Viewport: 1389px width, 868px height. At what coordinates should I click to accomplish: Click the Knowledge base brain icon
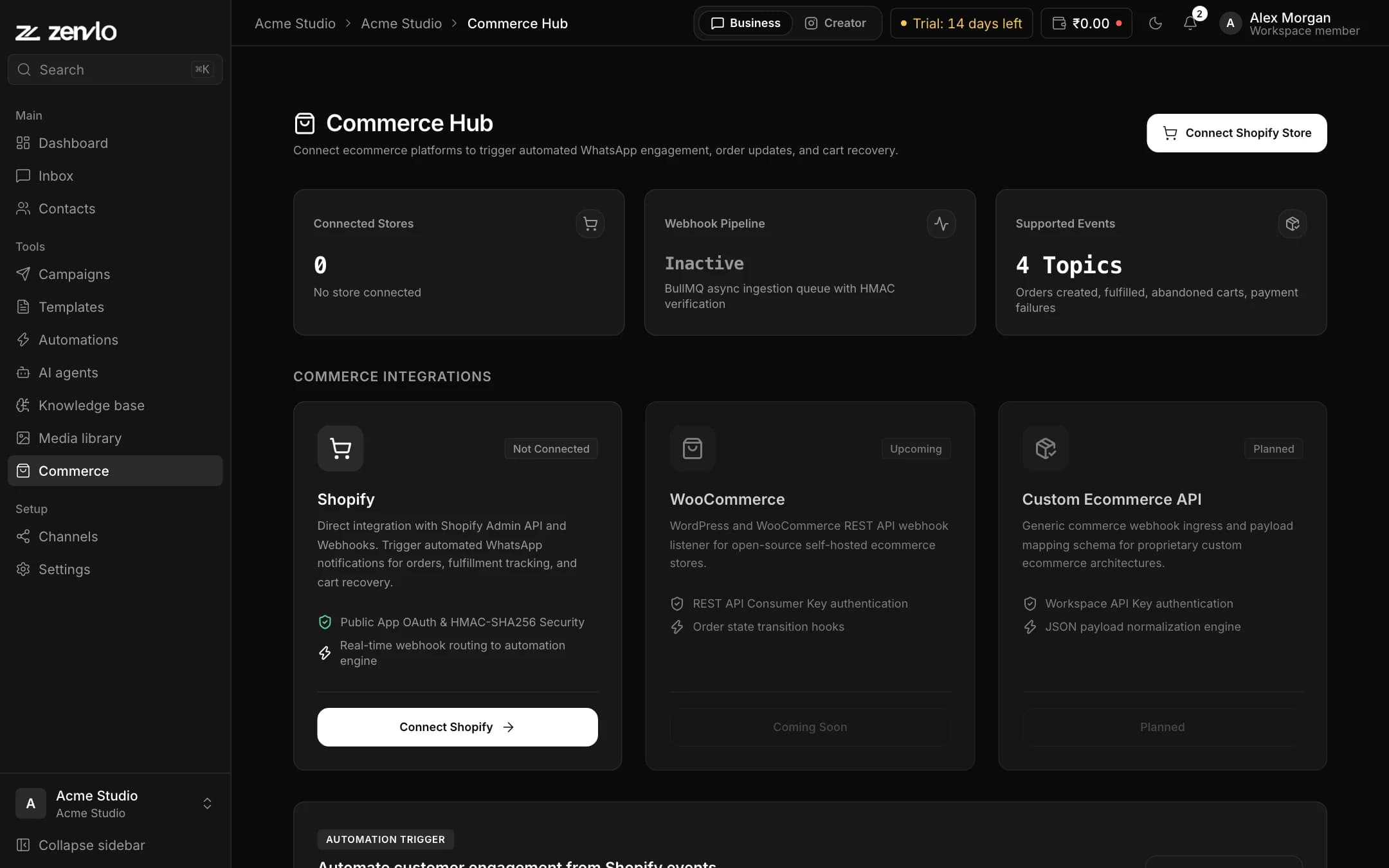[x=23, y=405]
